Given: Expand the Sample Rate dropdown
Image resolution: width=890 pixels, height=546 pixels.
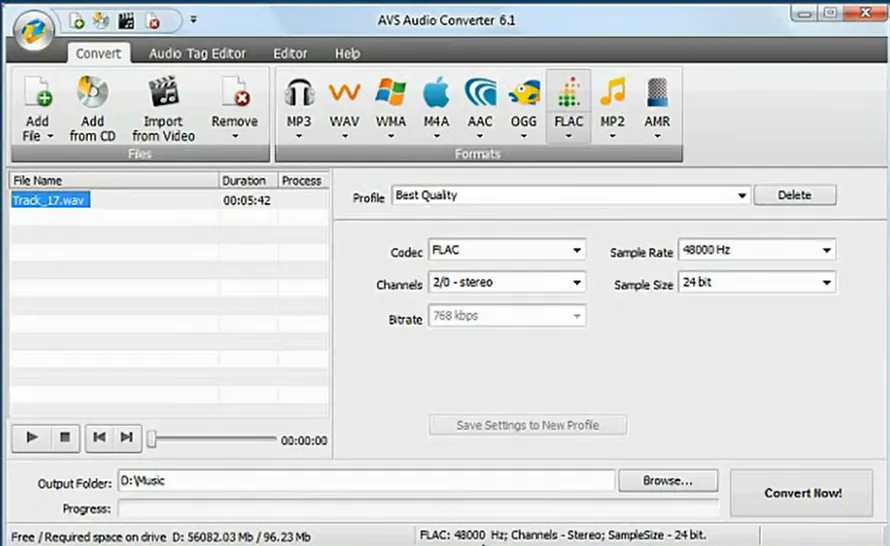Looking at the screenshot, I should pos(826,250).
